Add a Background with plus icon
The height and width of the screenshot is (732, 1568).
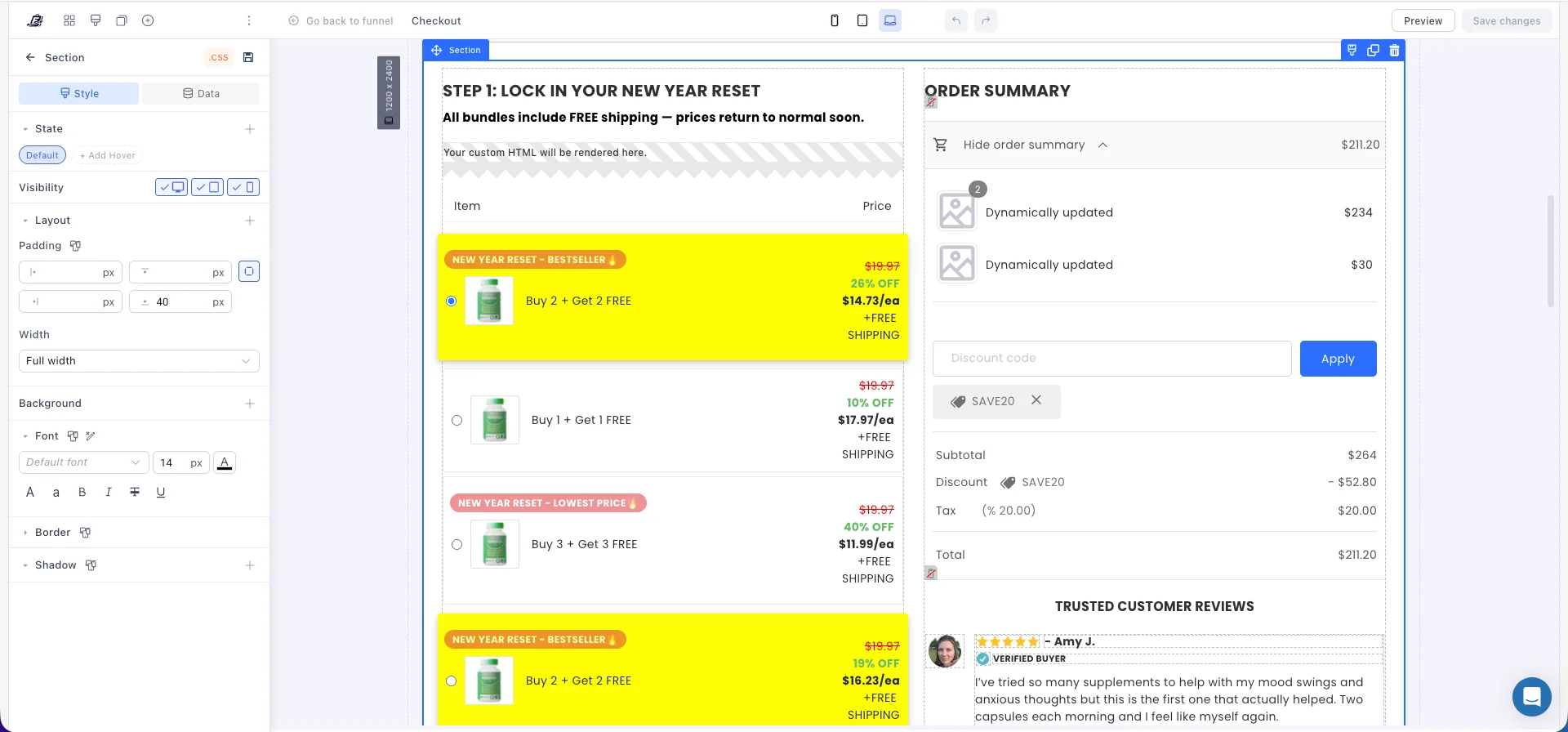coord(250,404)
